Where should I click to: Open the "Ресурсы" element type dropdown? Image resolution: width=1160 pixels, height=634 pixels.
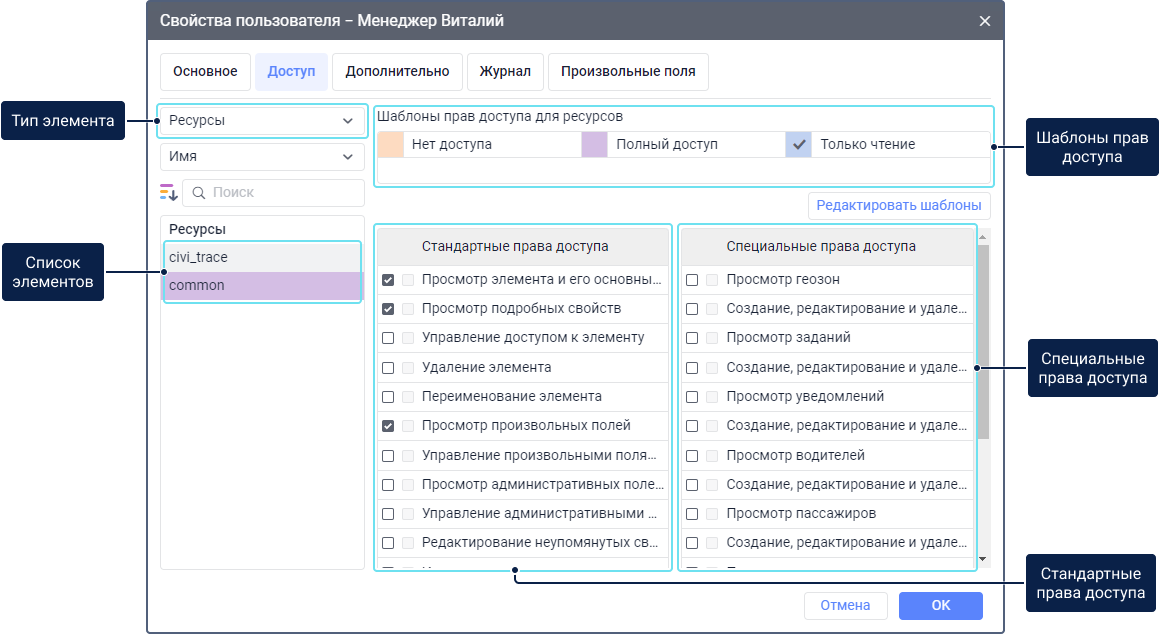tap(262, 121)
